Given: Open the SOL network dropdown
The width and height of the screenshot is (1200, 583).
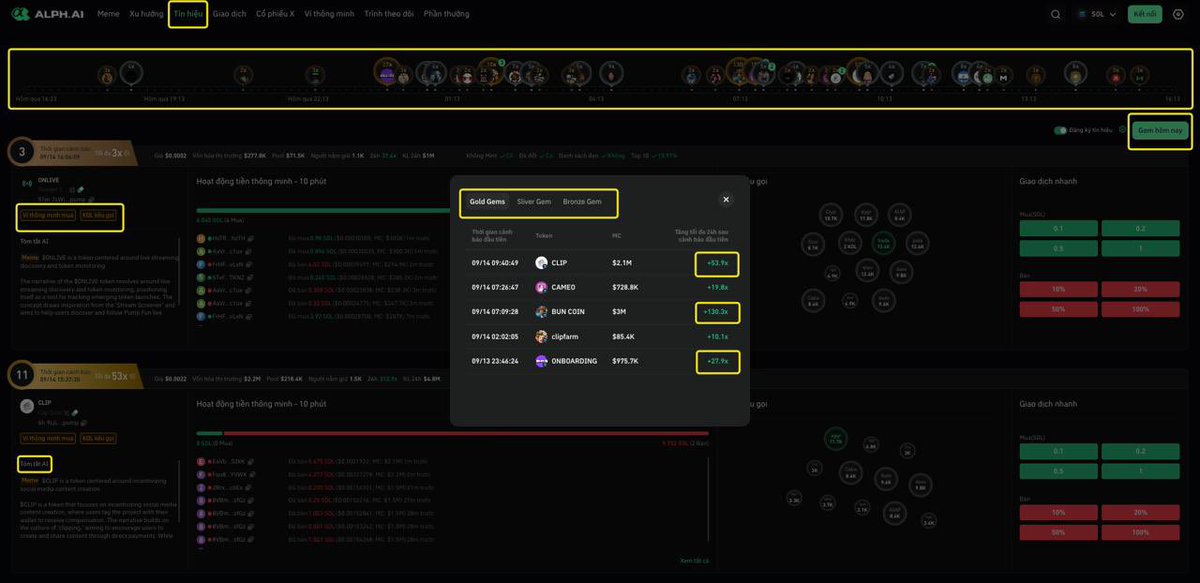Looking at the screenshot, I should click(1097, 14).
